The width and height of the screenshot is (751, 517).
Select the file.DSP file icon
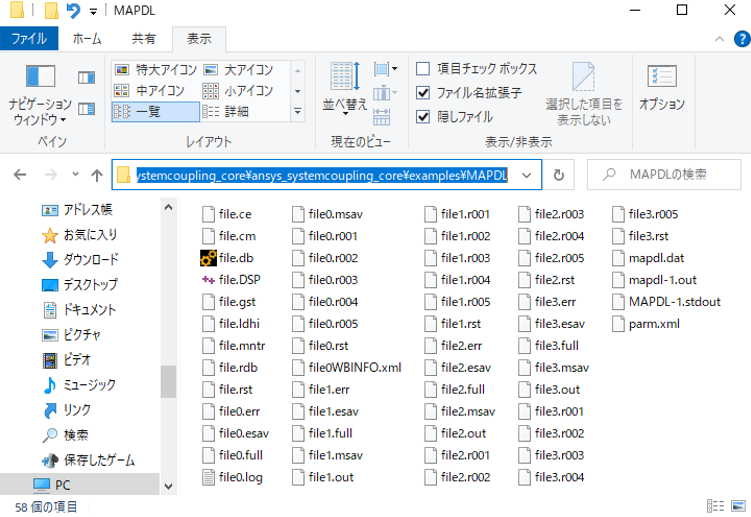coord(208,280)
